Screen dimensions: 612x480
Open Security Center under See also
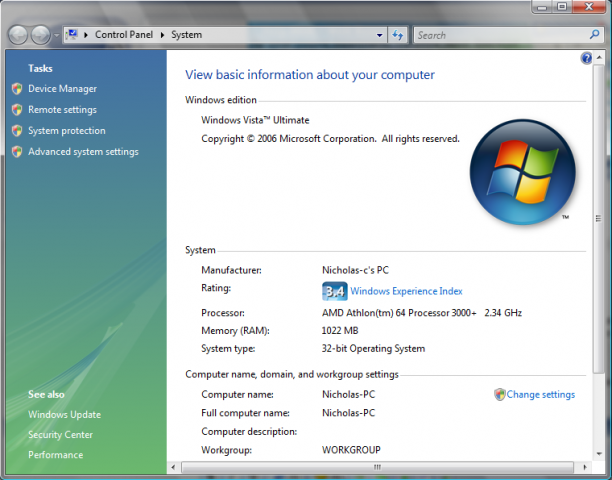60,434
